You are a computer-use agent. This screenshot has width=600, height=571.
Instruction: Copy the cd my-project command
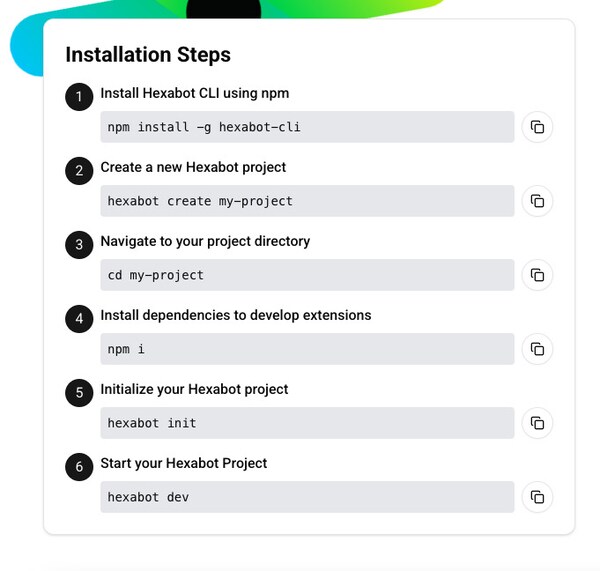tap(537, 275)
